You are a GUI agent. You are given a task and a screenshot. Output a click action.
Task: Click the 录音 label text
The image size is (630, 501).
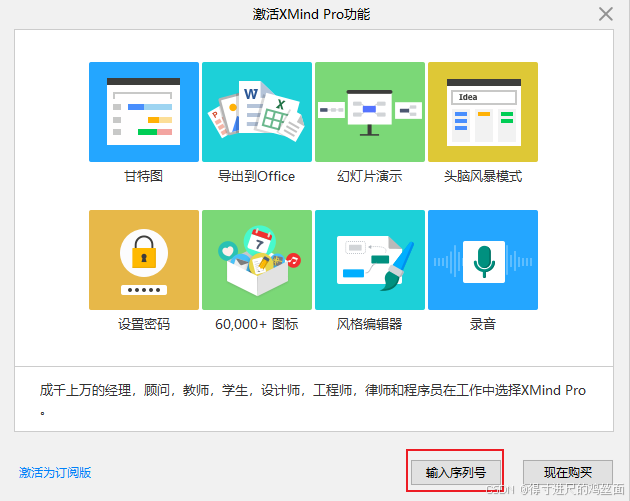point(483,324)
